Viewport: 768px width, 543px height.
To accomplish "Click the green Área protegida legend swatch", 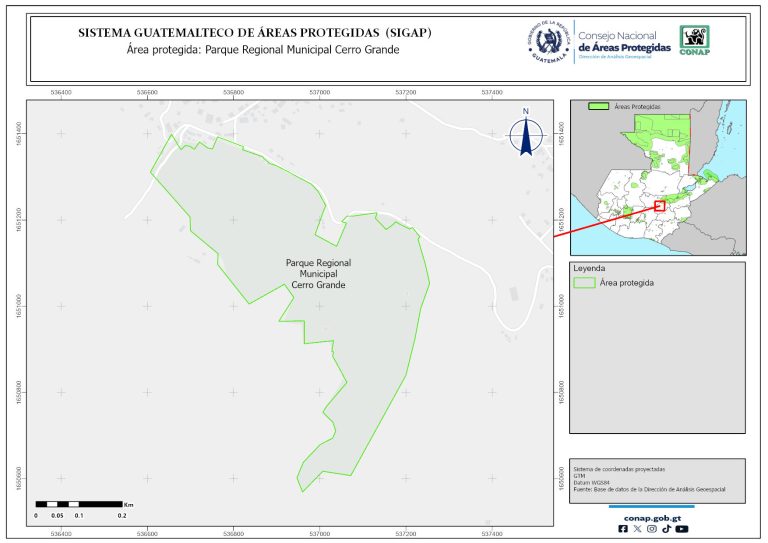I will (584, 283).
